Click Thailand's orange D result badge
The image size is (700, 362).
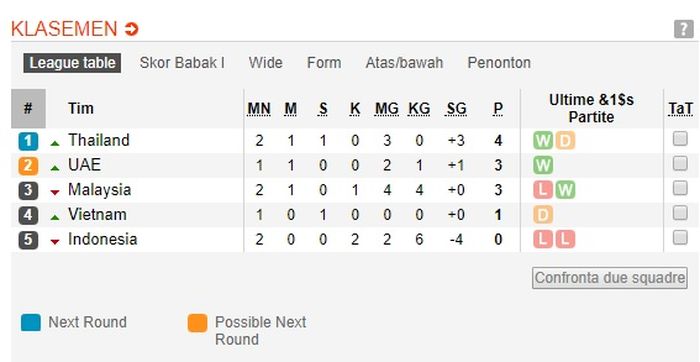click(x=565, y=141)
